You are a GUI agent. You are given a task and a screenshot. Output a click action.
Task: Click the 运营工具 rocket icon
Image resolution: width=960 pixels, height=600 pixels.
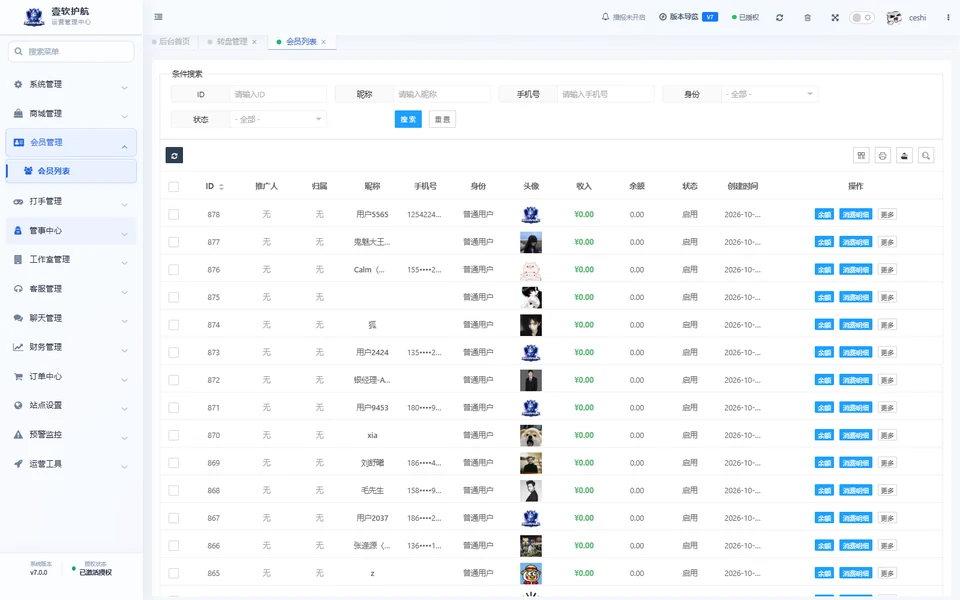coord(18,464)
